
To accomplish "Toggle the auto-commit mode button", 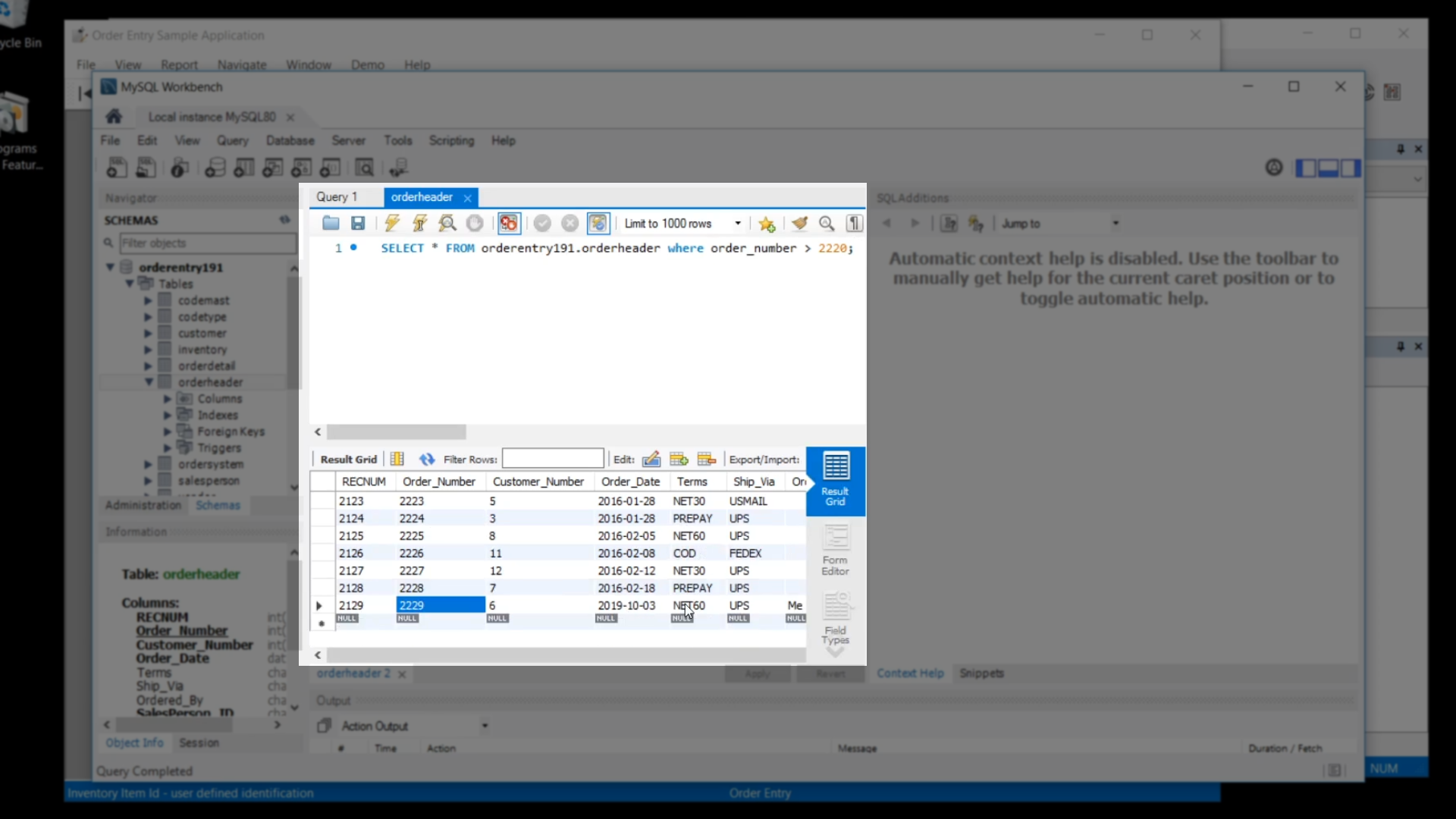I will [598, 223].
